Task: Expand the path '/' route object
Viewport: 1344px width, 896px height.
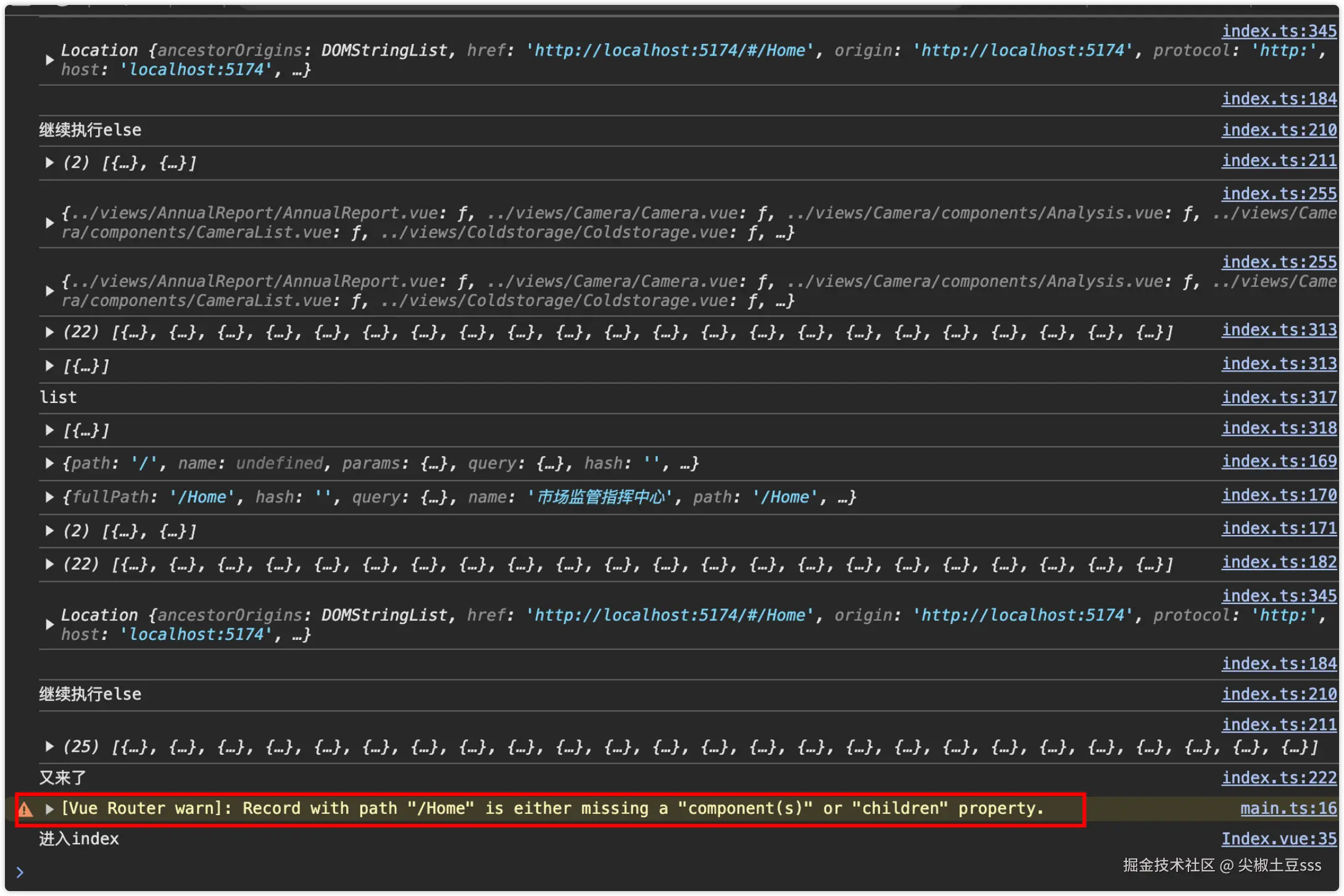Action: tap(49, 463)
